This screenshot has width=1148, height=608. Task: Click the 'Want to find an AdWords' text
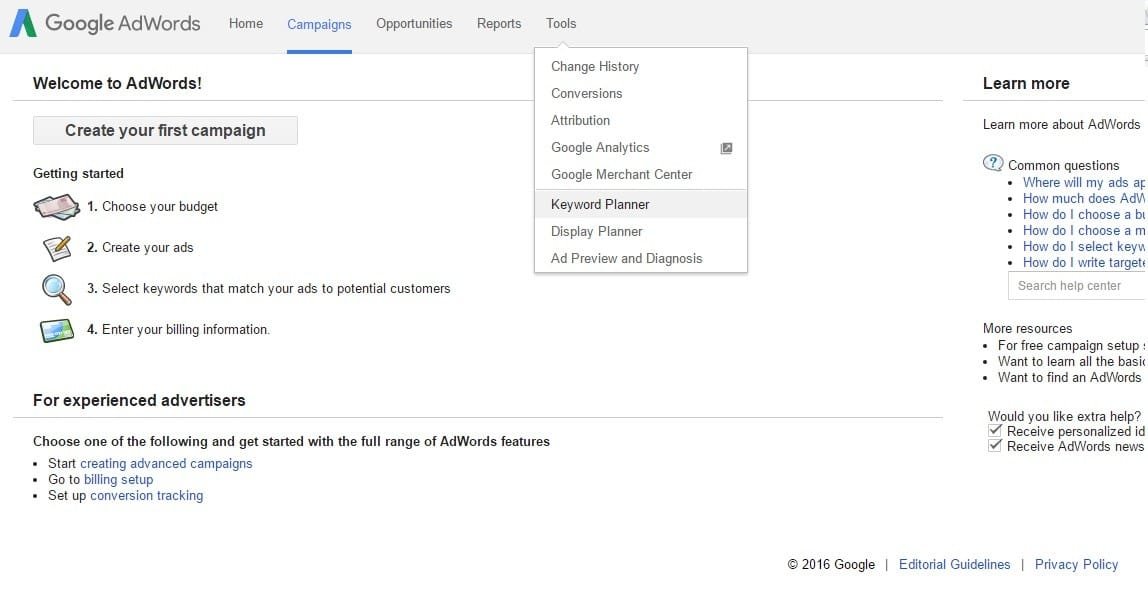[1072, 378]
